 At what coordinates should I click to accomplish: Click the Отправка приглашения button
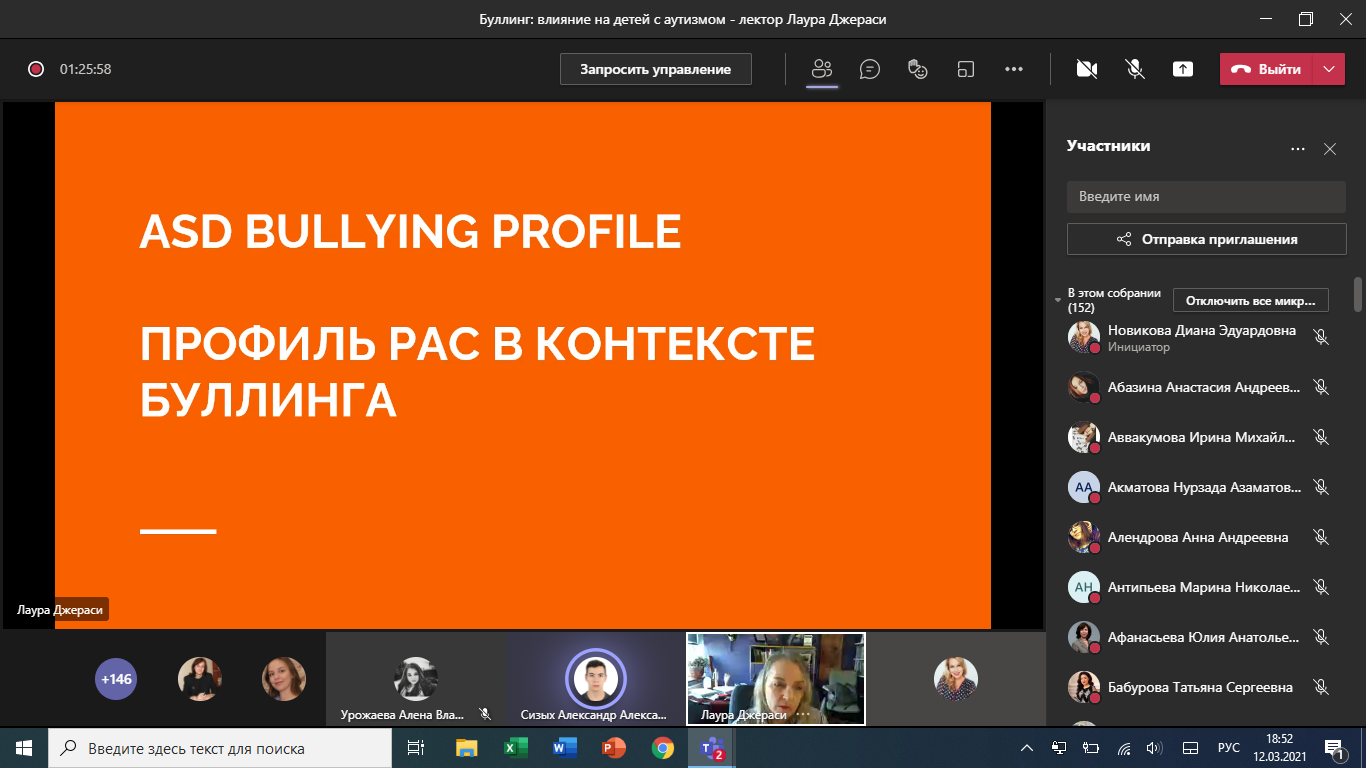tap(1206, 239)
